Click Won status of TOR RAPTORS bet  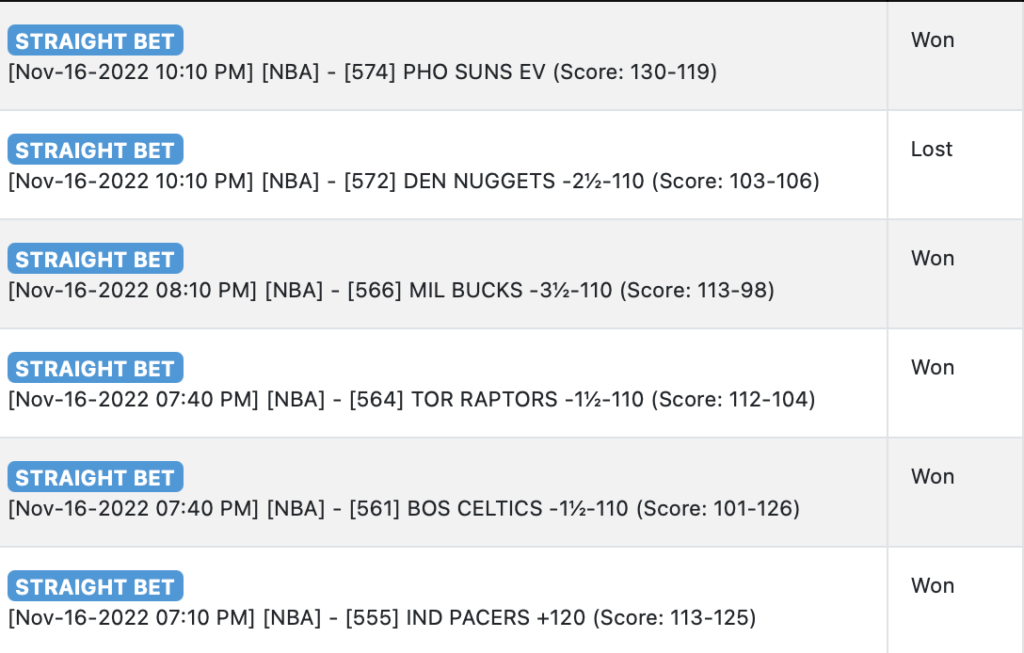[933, 368]
